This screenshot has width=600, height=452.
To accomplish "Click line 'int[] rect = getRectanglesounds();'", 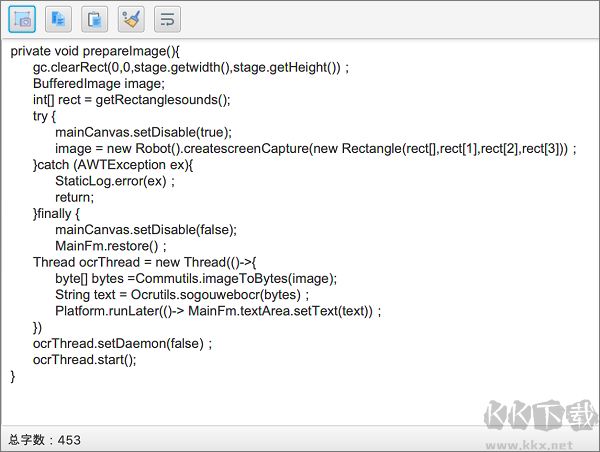I will [x=132, y=100].
